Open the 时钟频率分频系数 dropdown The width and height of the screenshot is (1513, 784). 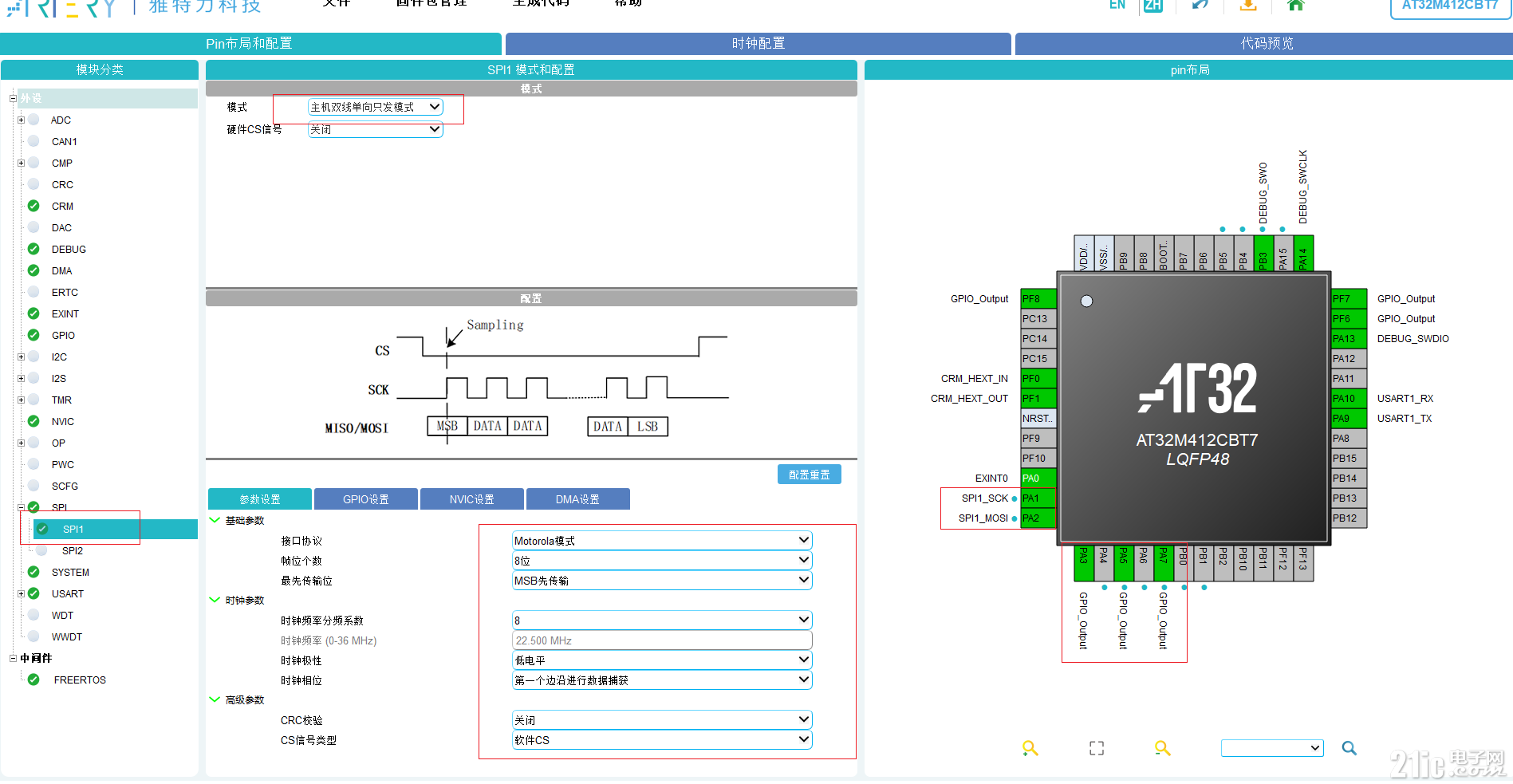(x=662, y=621)
